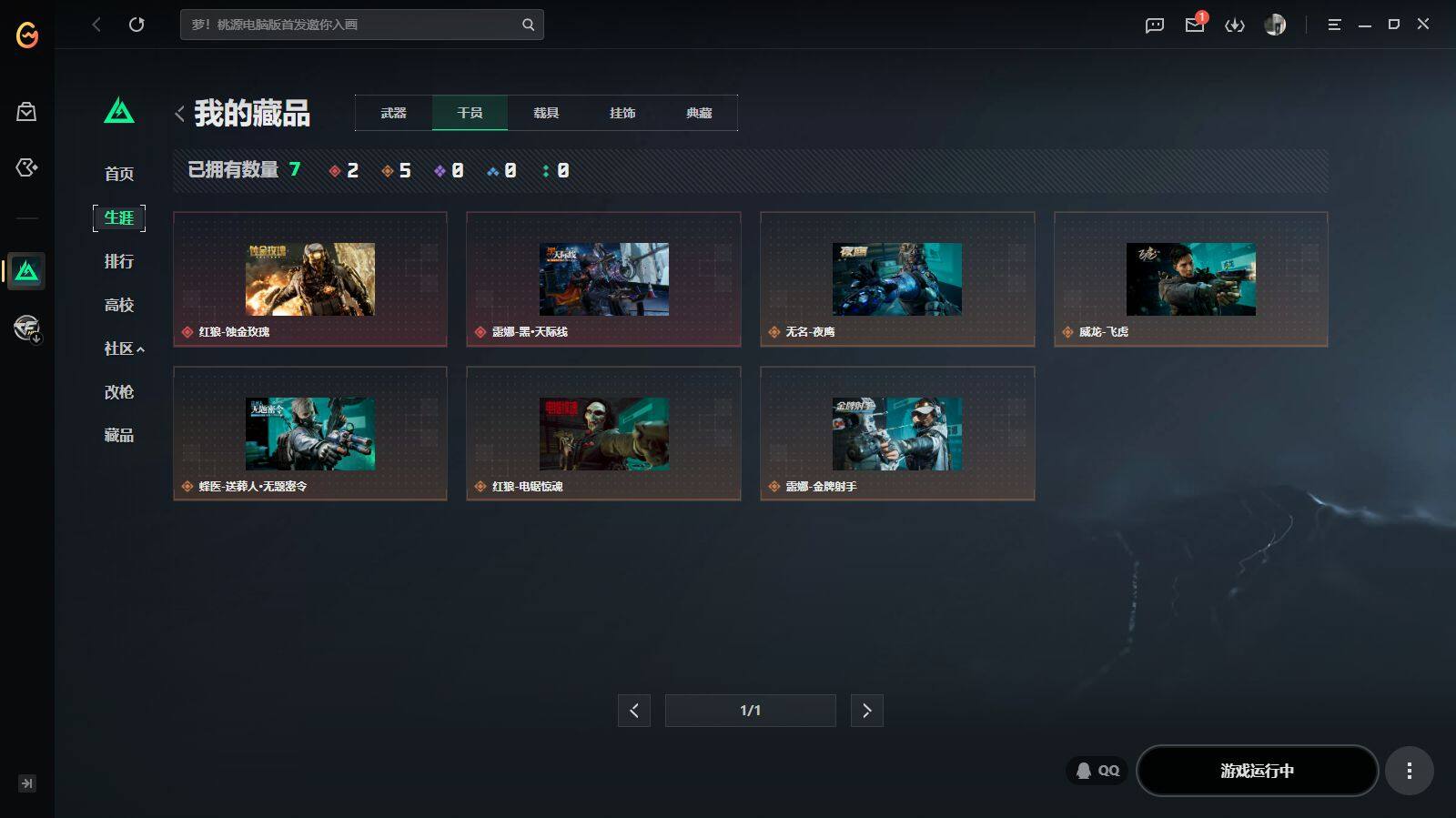
Task: Click the 已拥有数量 7 total count
Action: 244,170
